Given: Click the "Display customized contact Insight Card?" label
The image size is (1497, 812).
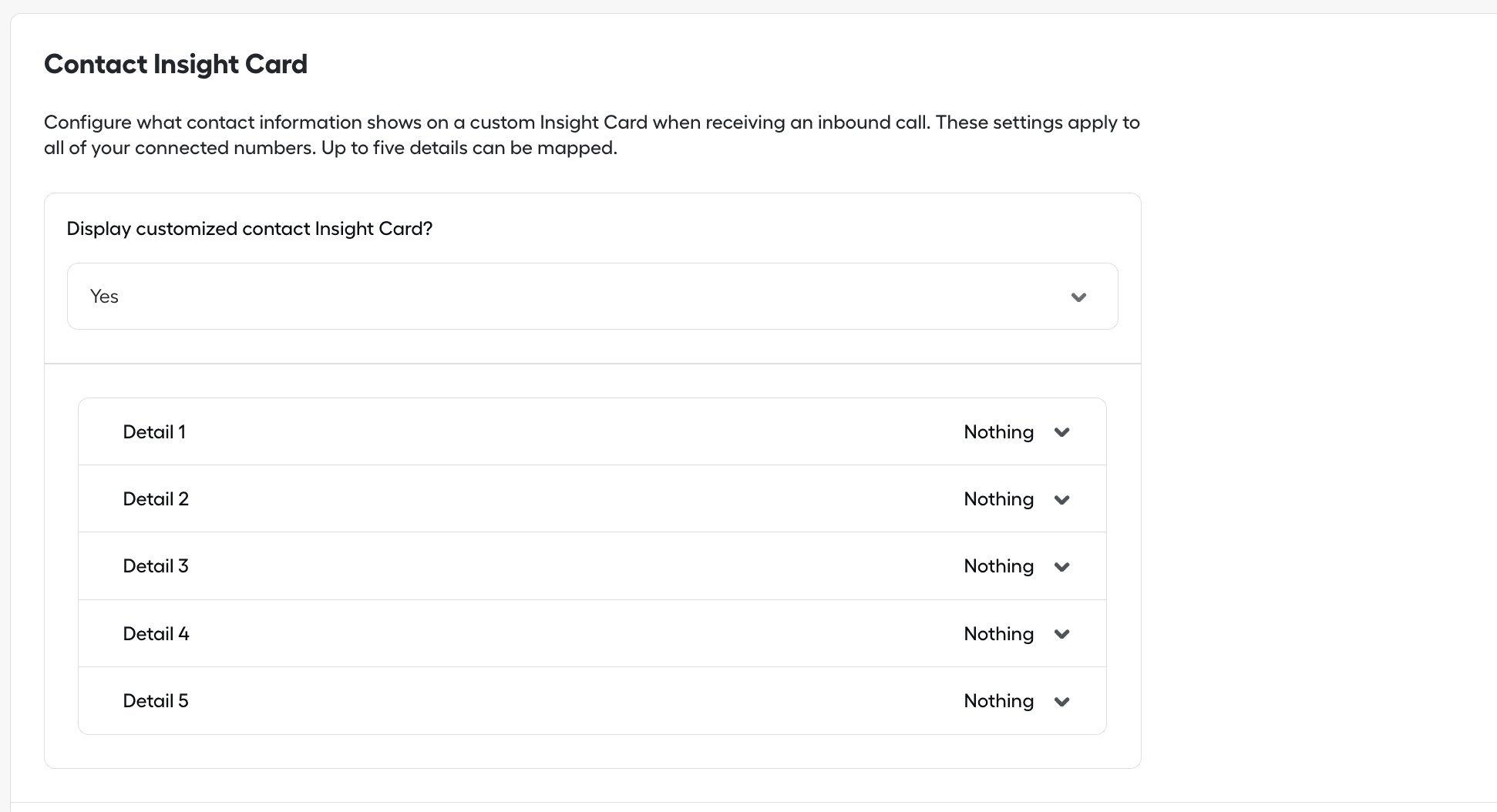Looking at the screenshot, I should 250,229.
